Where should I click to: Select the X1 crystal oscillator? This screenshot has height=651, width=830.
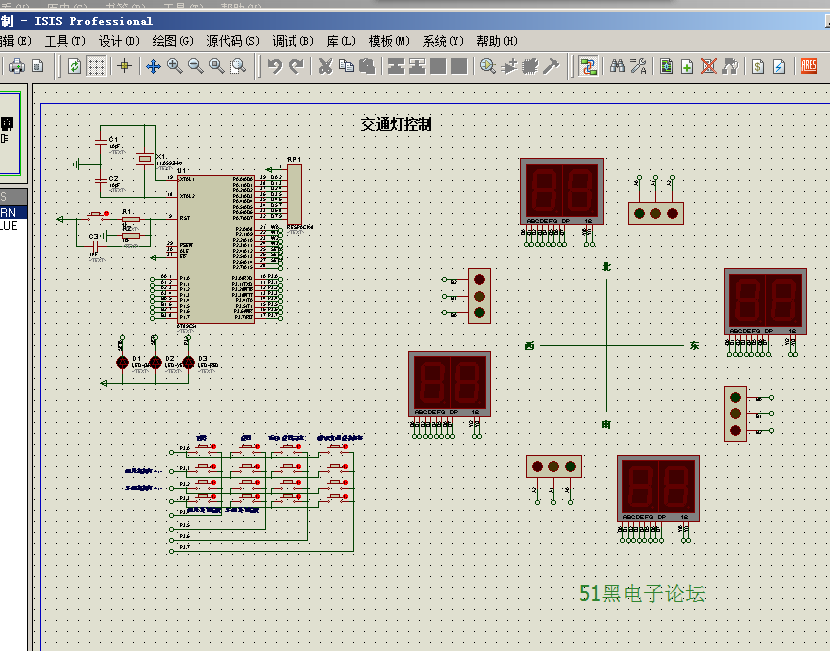[145, 159]
